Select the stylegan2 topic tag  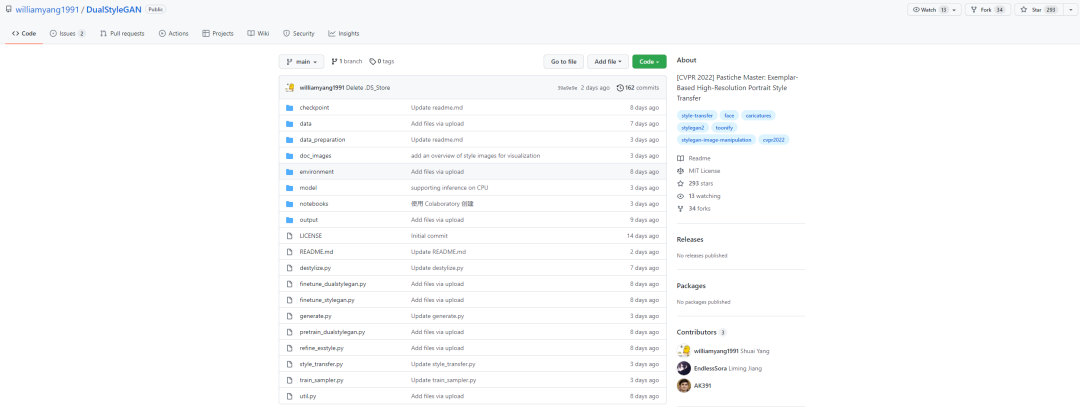pyautogui.click(x=692, y=127)
